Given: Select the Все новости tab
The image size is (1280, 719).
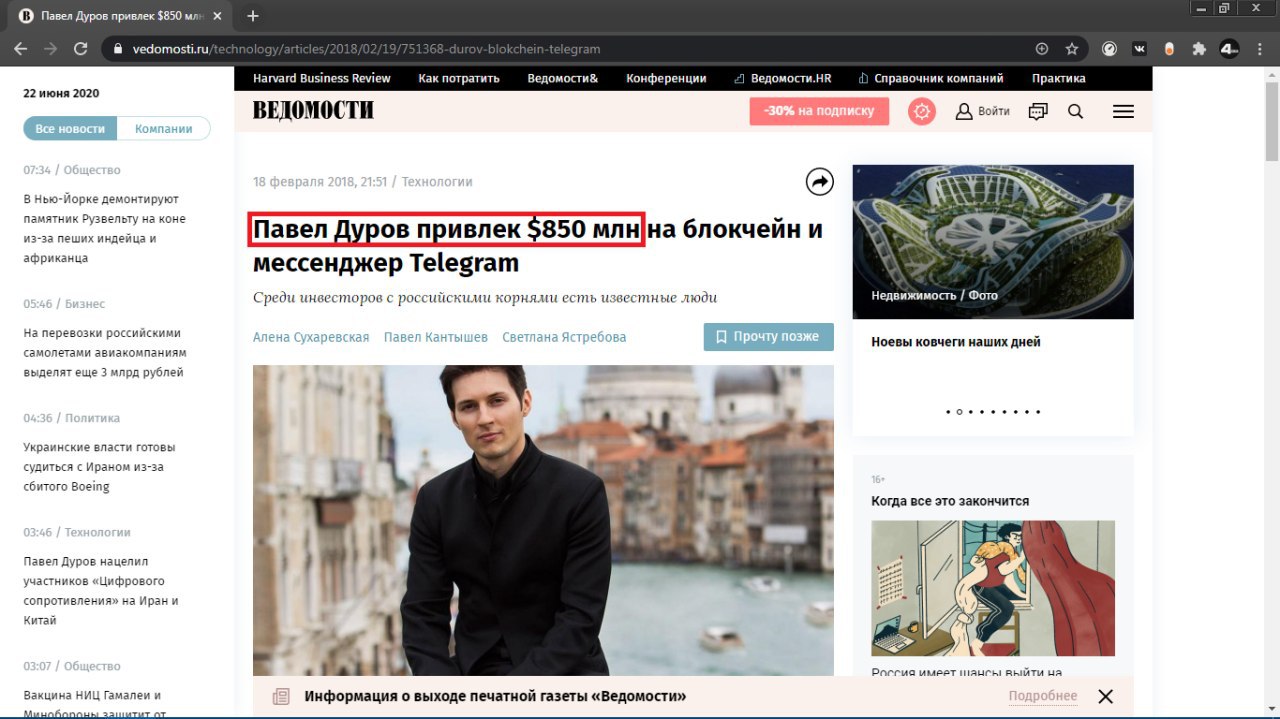Looking at the screenshot, I should 70,129.
